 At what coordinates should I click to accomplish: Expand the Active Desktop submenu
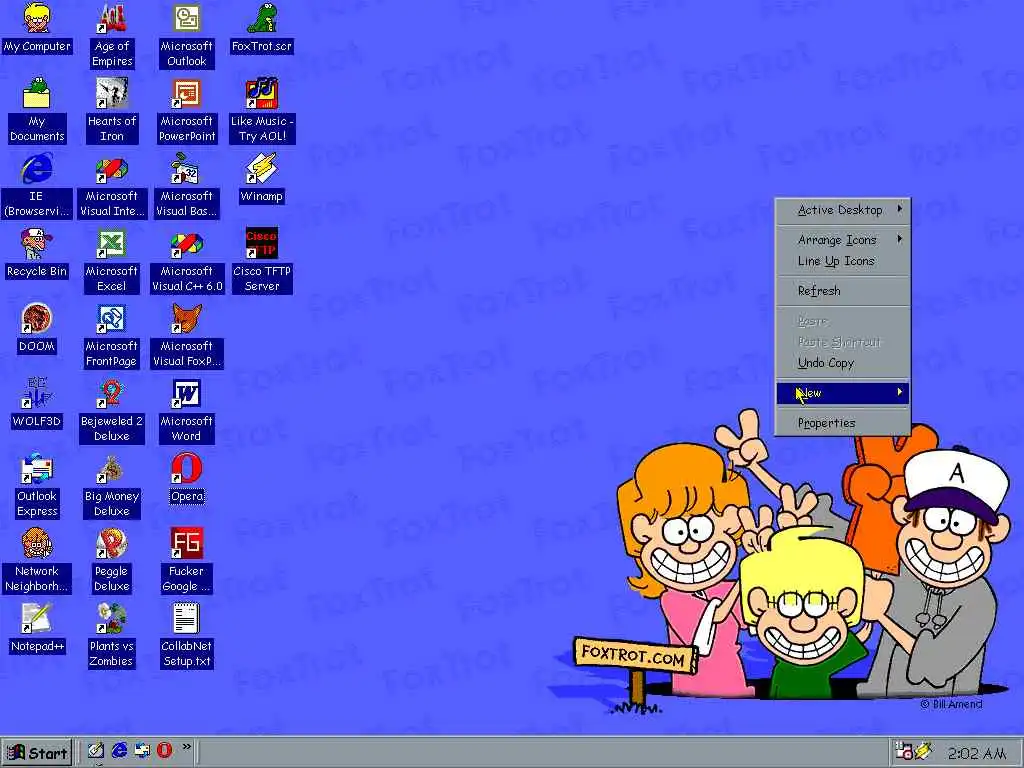tap(842, 210)
